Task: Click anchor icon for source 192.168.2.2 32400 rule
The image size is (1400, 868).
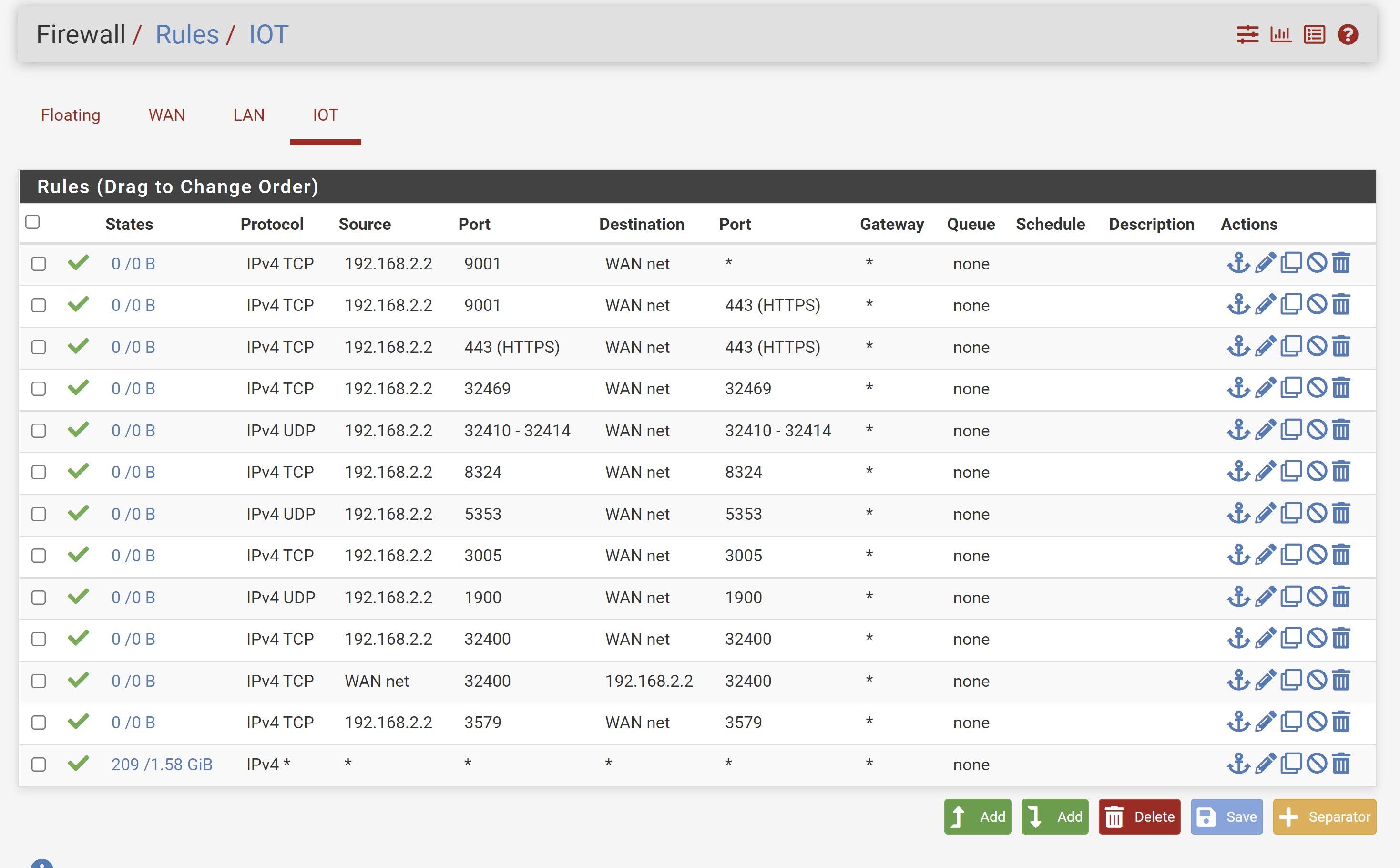Action: [1238, 639]
